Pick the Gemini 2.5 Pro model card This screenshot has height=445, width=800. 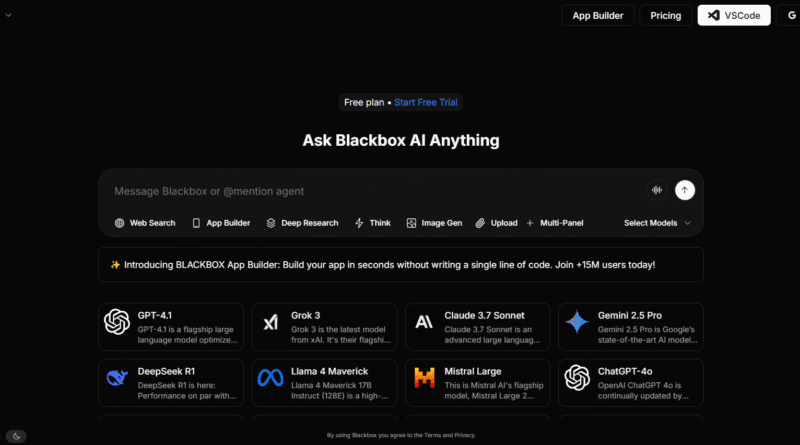coord(630,327)
